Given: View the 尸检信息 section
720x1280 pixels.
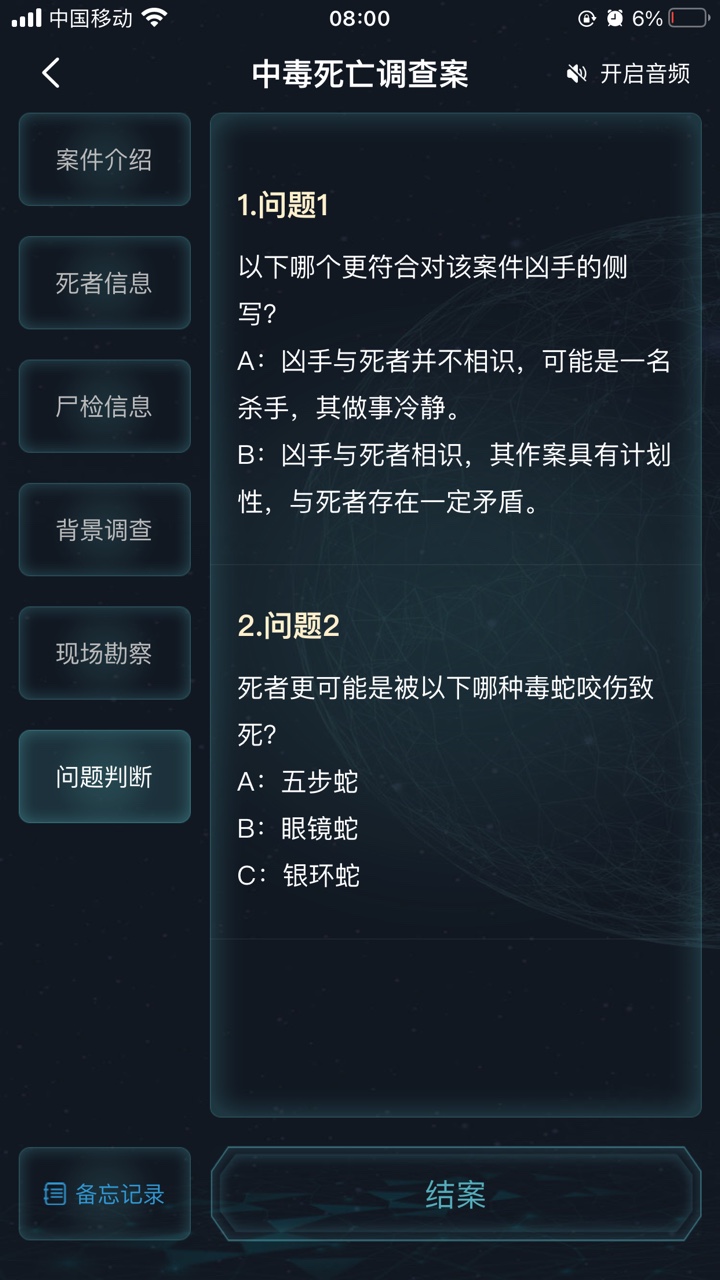Looking at the screenshot, I should coord(104,406).
